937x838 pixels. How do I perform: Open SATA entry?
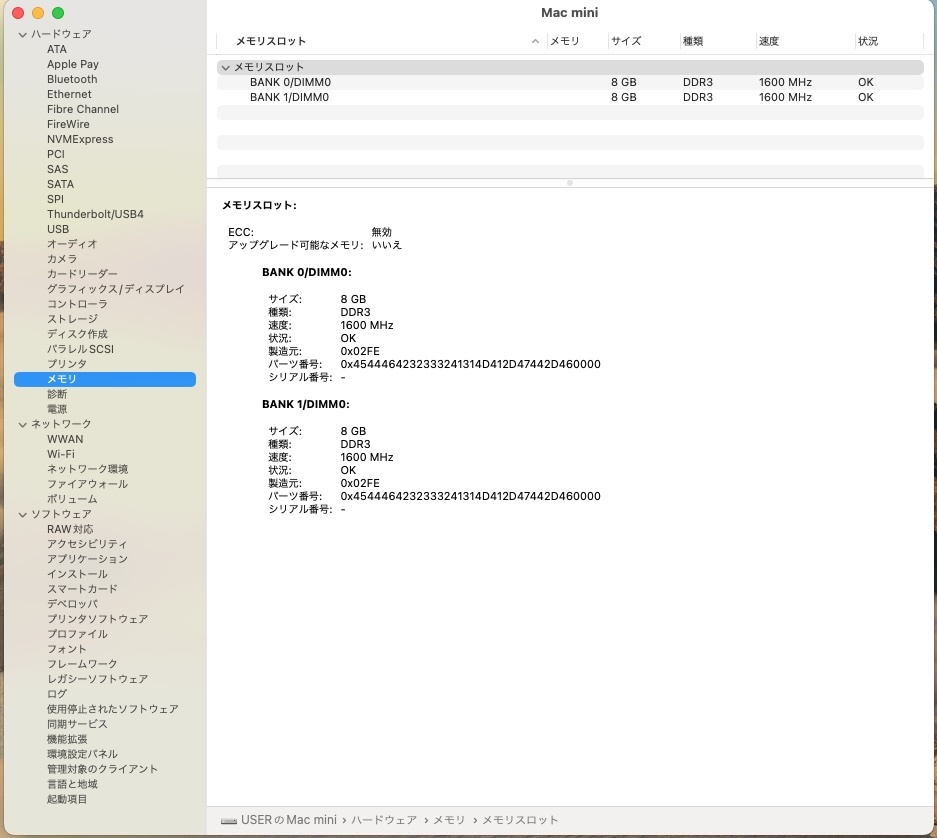coord(60,184)
